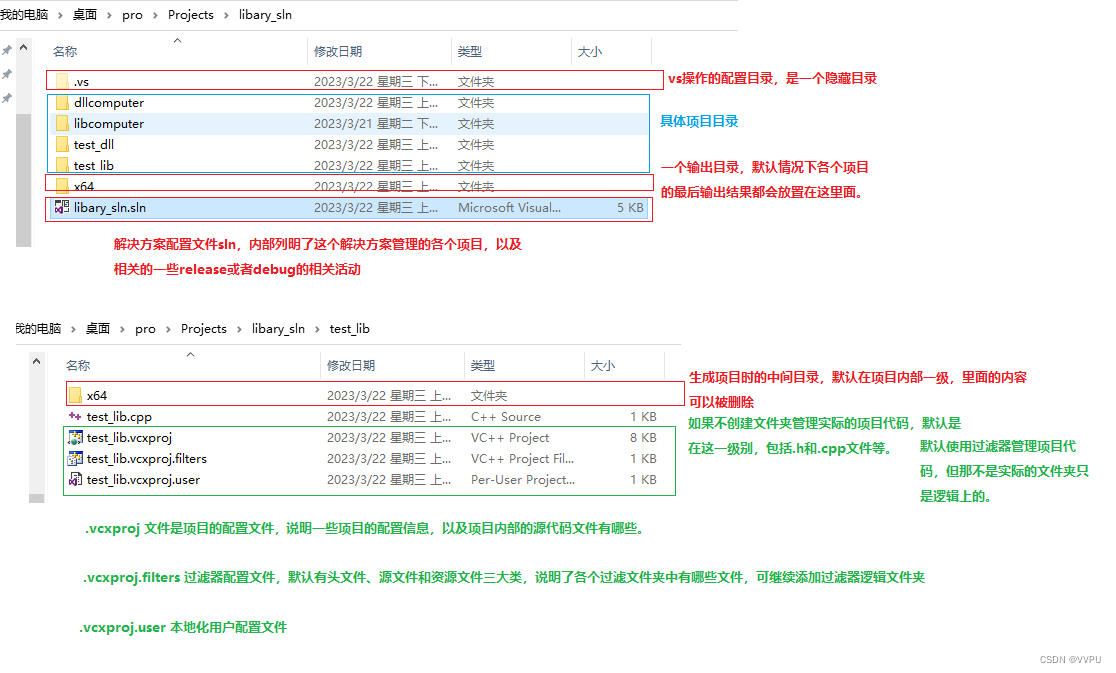Open the .vs folder icon

62,81
